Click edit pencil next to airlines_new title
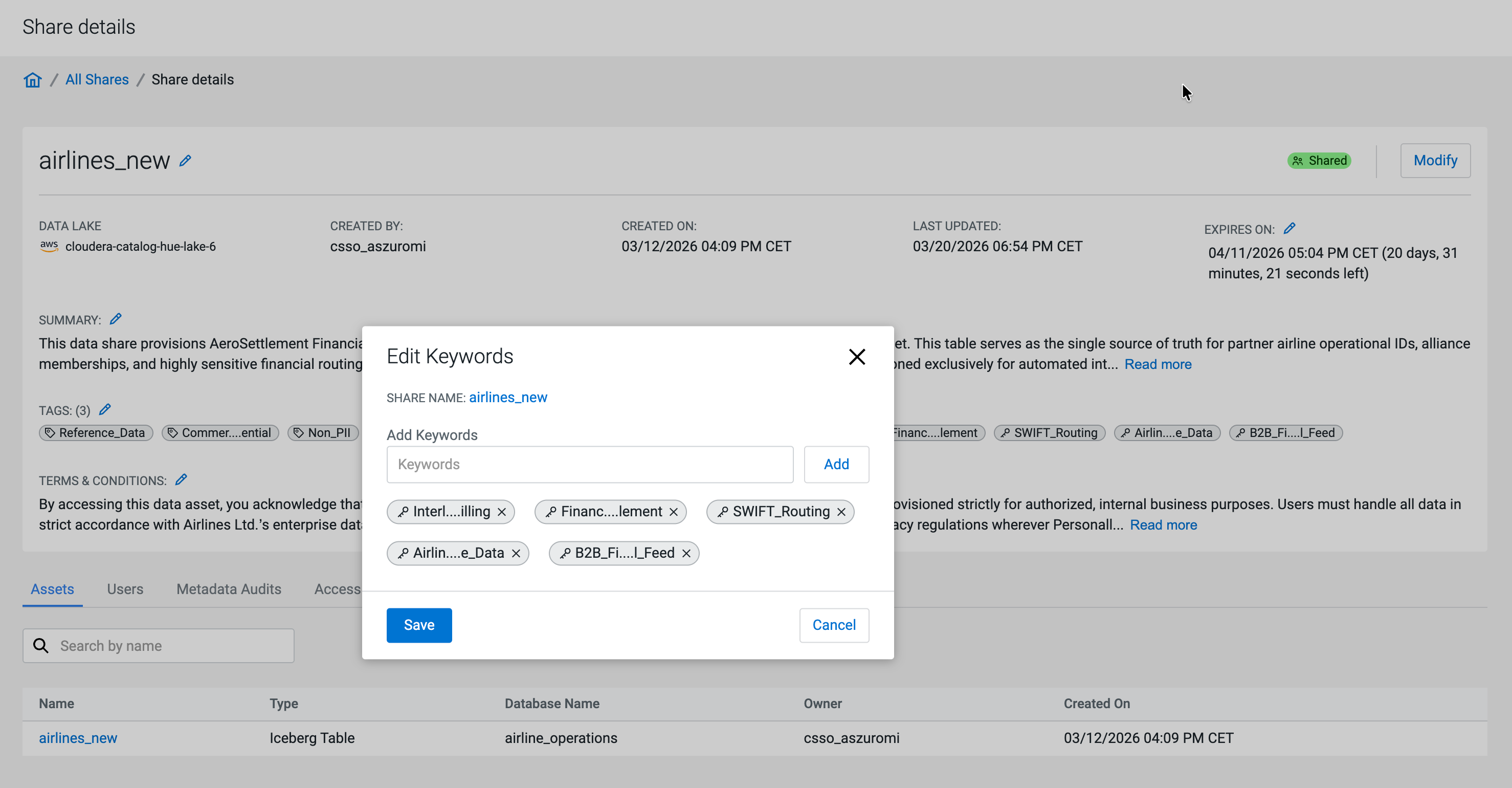The width and height of the screenshot is (1512, 788). 186,160
